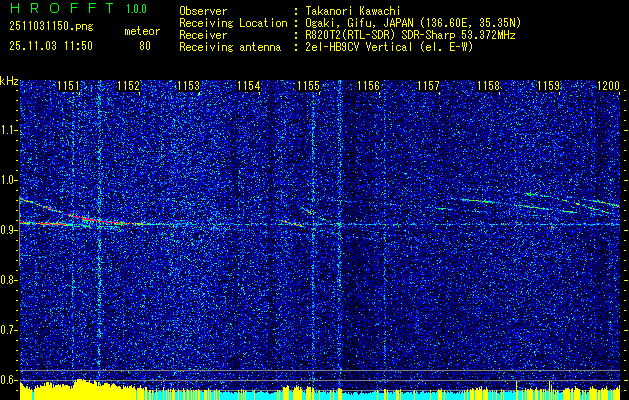Click the 1153 time marker

point(189,85)
